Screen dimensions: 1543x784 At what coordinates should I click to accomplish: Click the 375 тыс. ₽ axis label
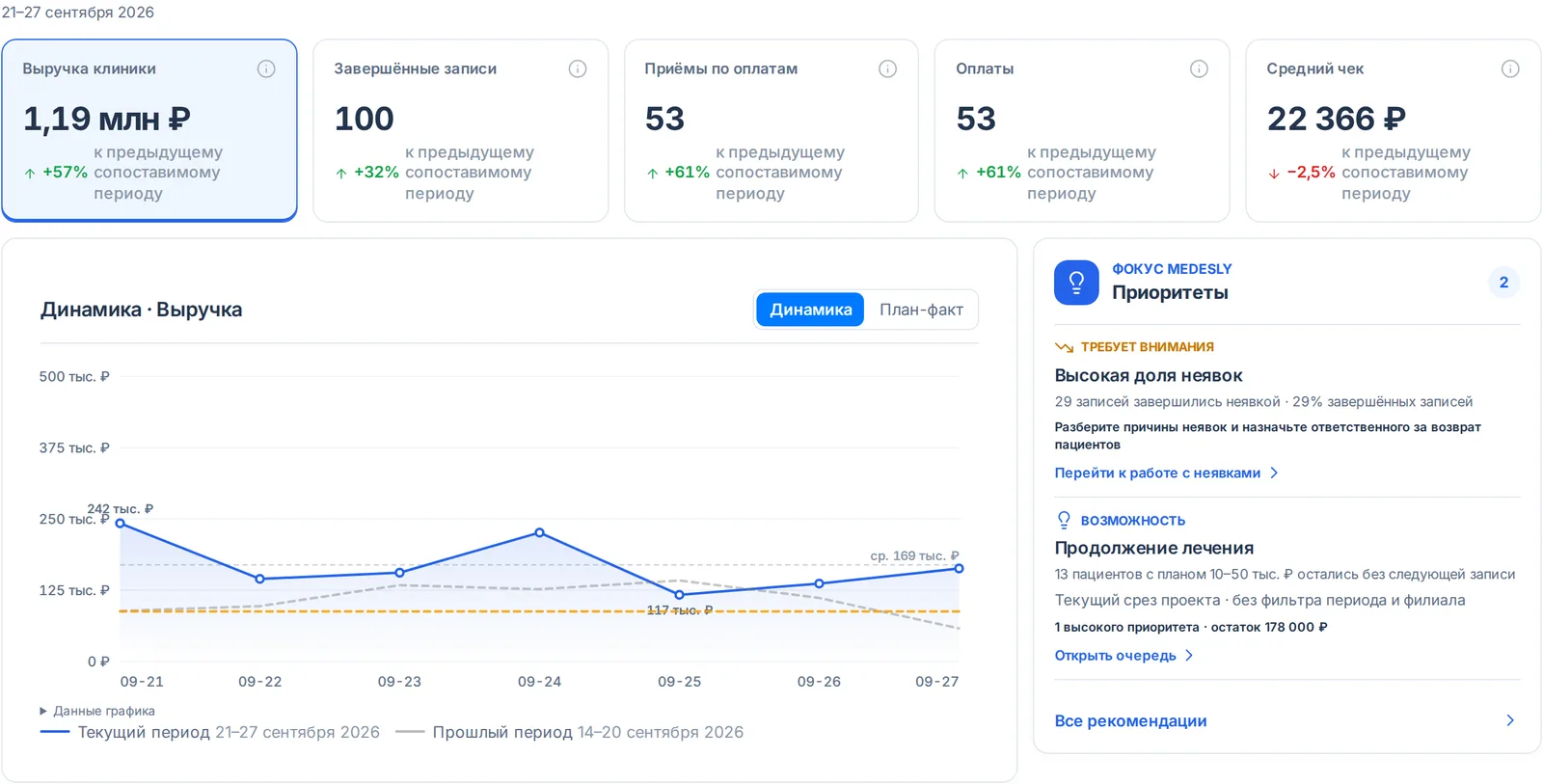click(74, 447)
